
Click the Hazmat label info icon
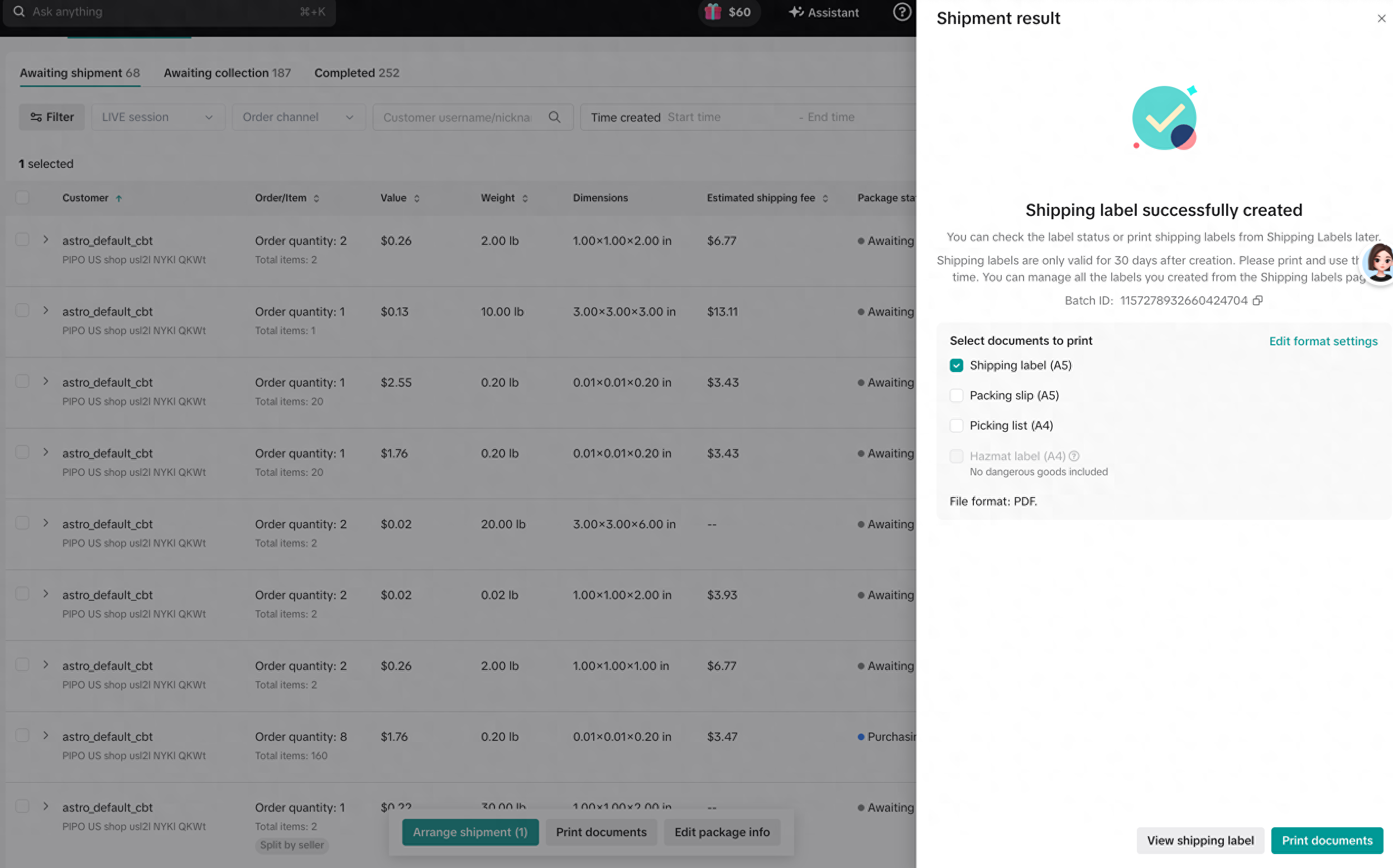pos(1074,456)
